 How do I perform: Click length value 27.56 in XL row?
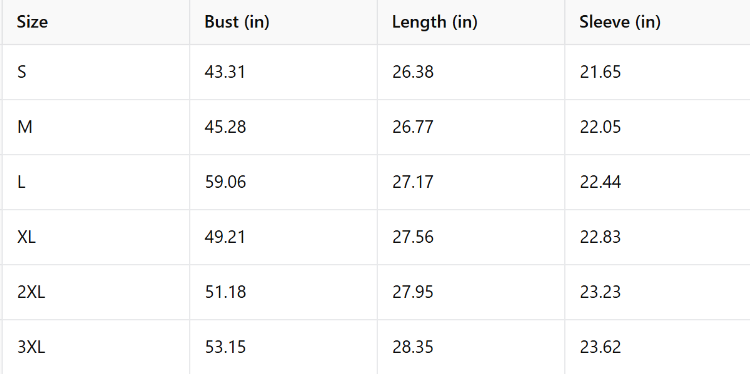[x=413, y=237]
